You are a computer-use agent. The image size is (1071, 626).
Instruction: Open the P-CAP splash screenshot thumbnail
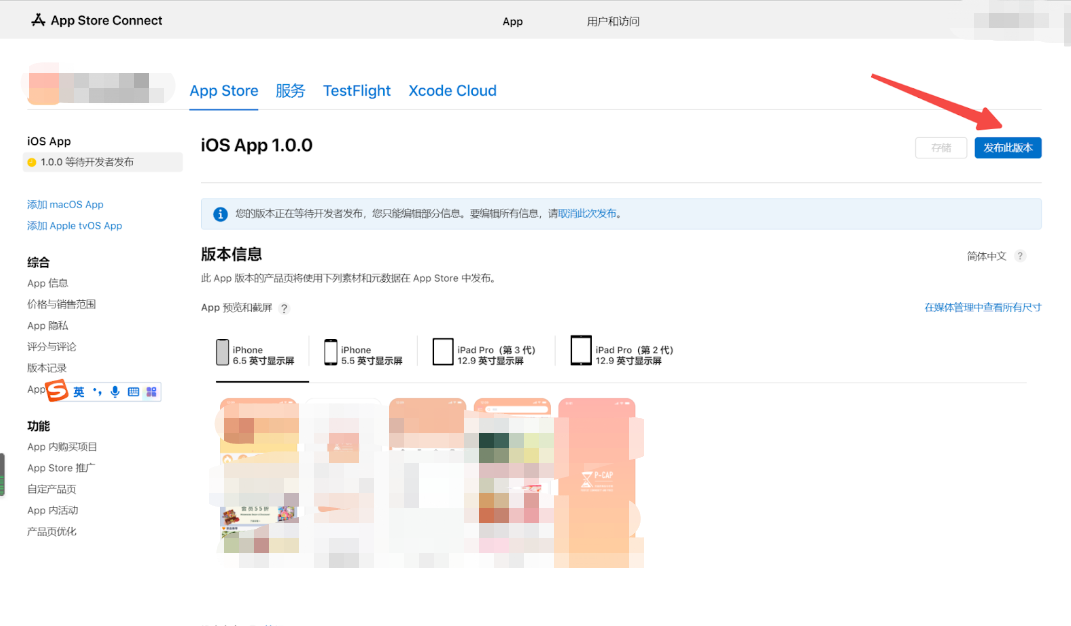click(598, 482)
